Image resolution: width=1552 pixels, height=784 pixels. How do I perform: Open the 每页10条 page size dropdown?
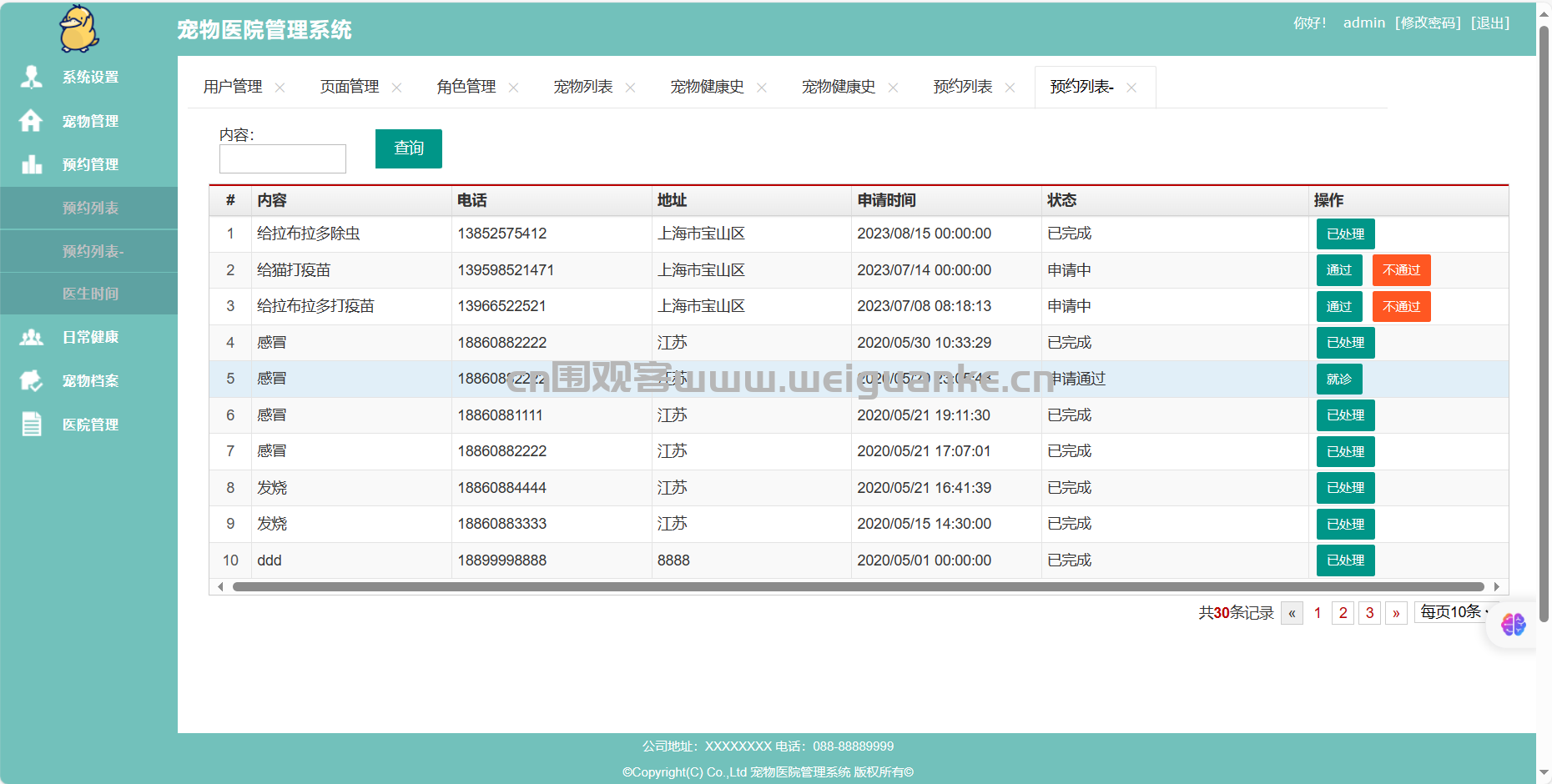[x=1456, y=612]
